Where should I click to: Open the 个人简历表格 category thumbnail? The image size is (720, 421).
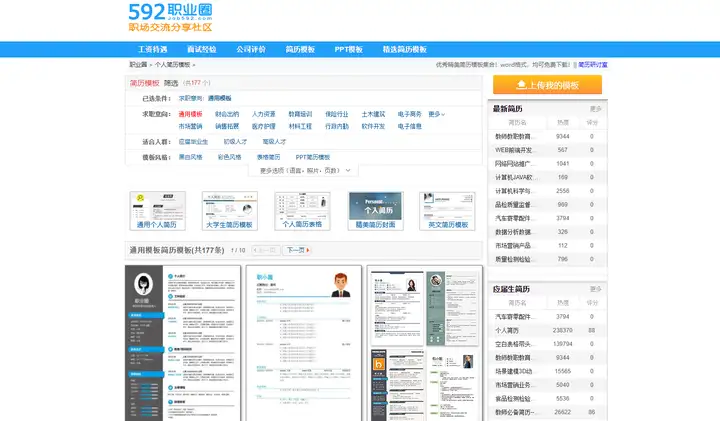pyautogui.click(x=302, y=211)
